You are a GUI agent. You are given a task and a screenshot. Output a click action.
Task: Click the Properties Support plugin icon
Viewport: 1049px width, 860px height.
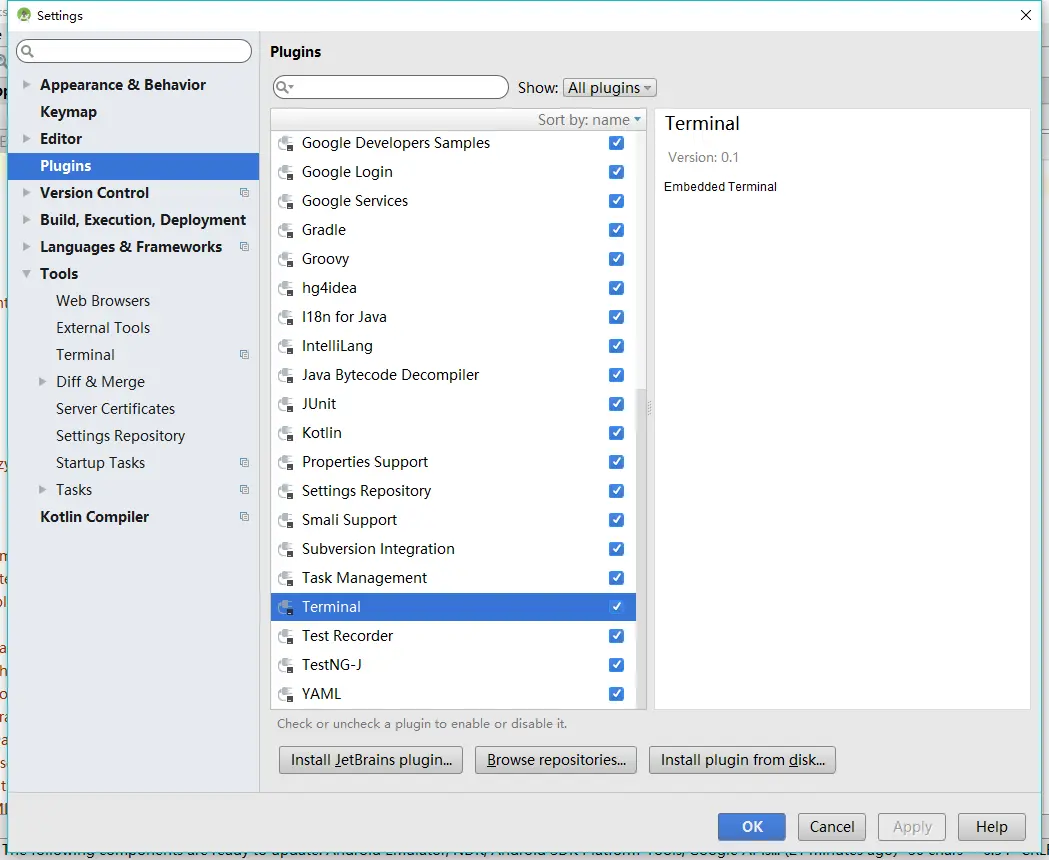[x=286, y=462]
